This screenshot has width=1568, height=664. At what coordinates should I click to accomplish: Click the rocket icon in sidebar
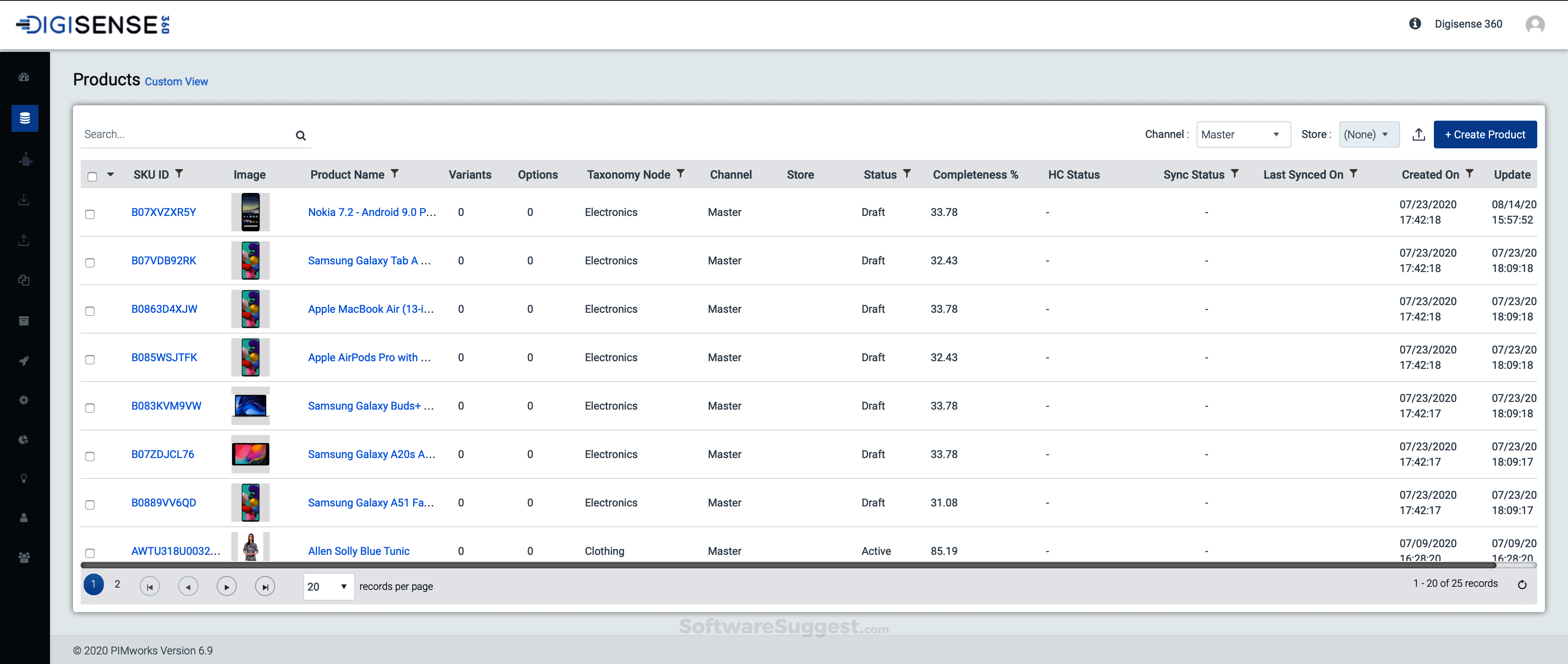(x=24, y=360)
